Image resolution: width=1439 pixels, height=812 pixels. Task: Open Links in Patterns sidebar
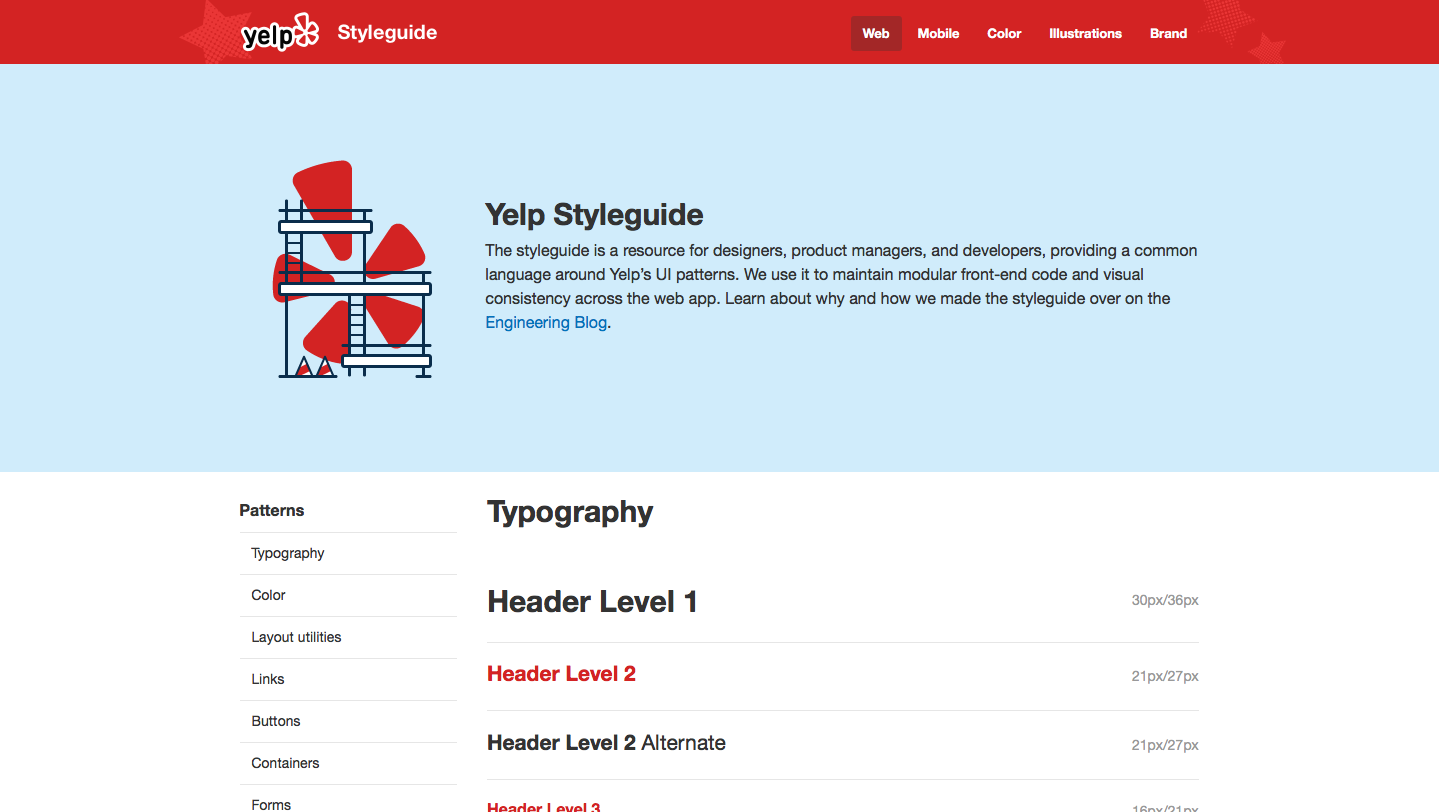[348, 679]
